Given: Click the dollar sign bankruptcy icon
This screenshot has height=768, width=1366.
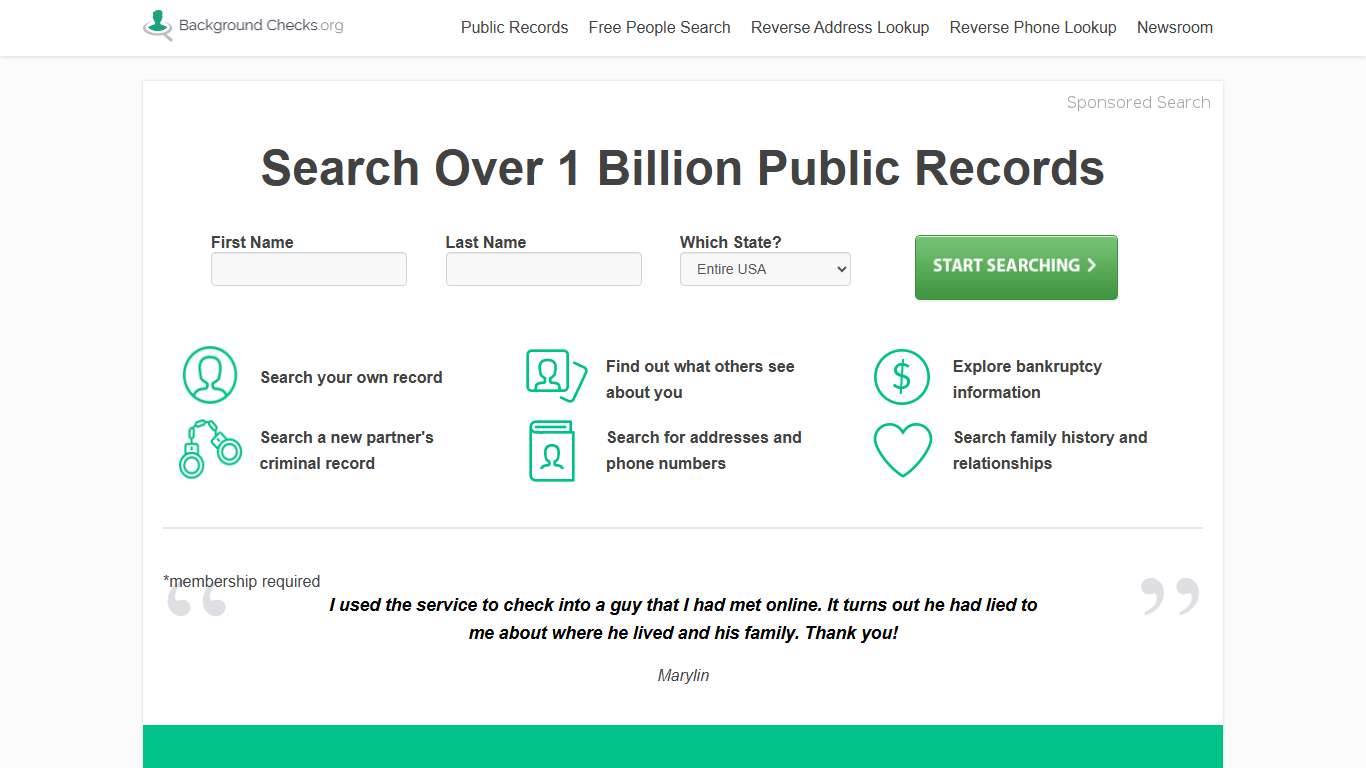Looking at the screenshot, I should tap(902, 377).
